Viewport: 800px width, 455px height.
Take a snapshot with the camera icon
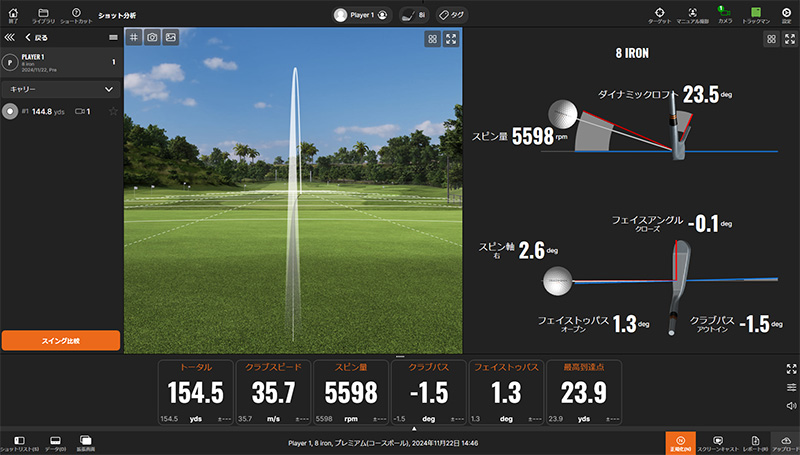coord(152,37)
